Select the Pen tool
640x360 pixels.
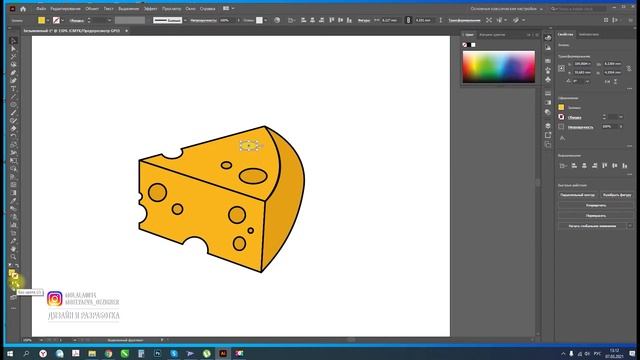pos(13,73)
